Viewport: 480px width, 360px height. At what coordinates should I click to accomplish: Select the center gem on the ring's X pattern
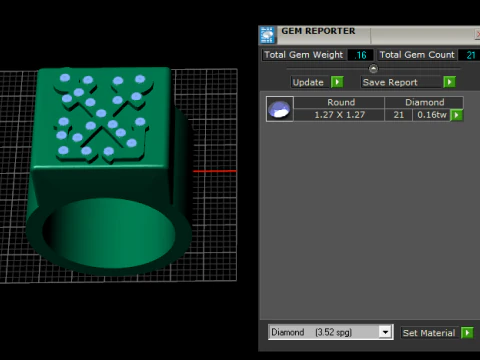coord(101,113)
